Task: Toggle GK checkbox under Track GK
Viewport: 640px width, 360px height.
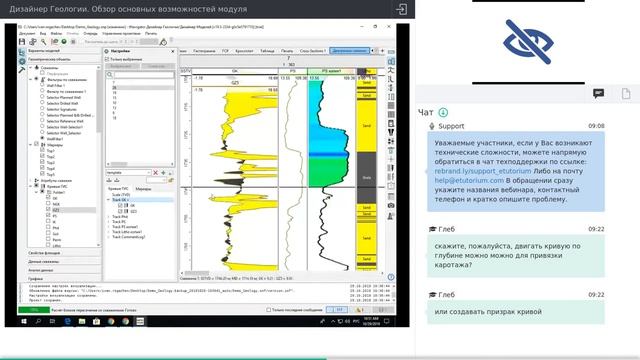Action: (x=120, y=206)
